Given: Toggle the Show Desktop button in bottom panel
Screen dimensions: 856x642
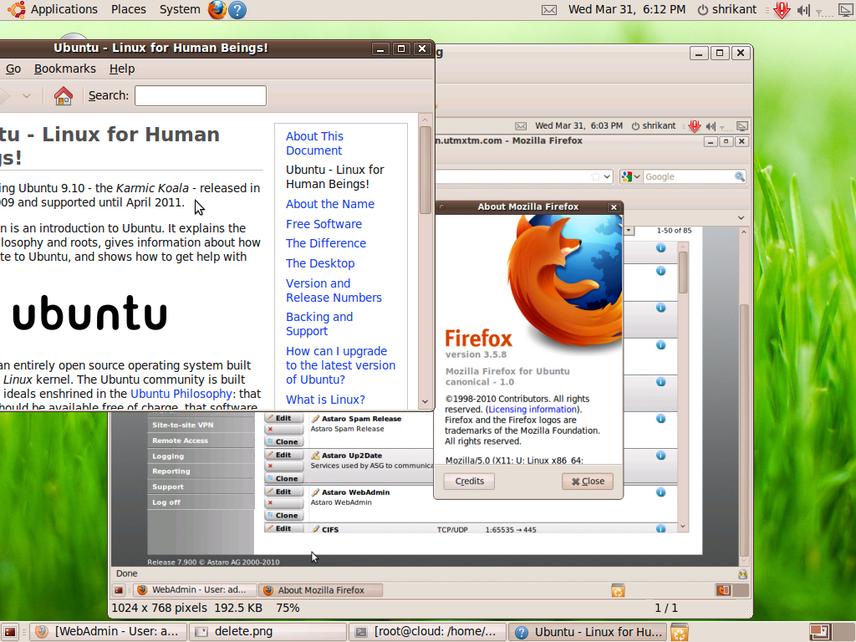Looking at the screenshot, I should (11, 632).
